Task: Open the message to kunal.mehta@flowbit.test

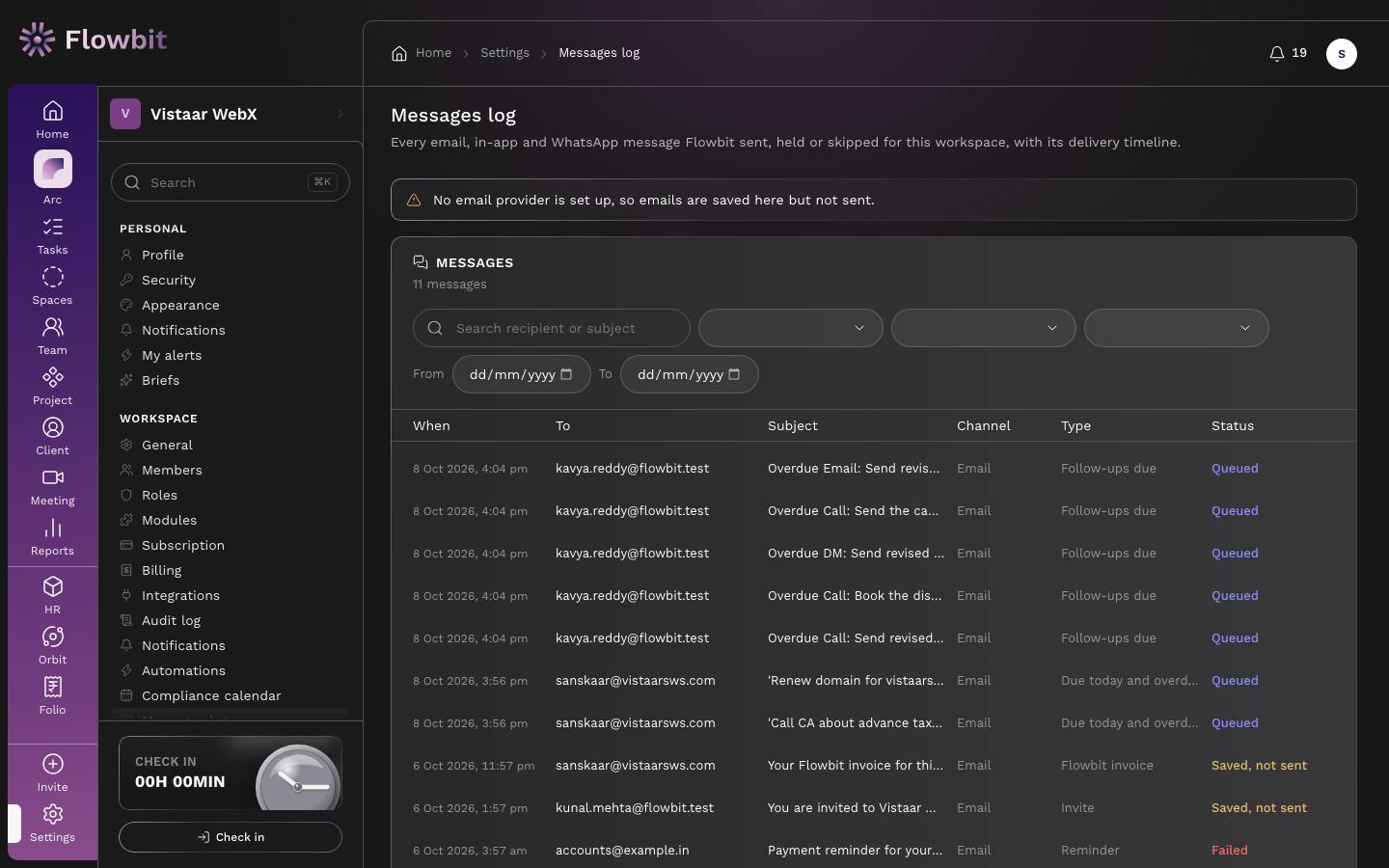Action: pyautogui.click(x=874, y=807)
